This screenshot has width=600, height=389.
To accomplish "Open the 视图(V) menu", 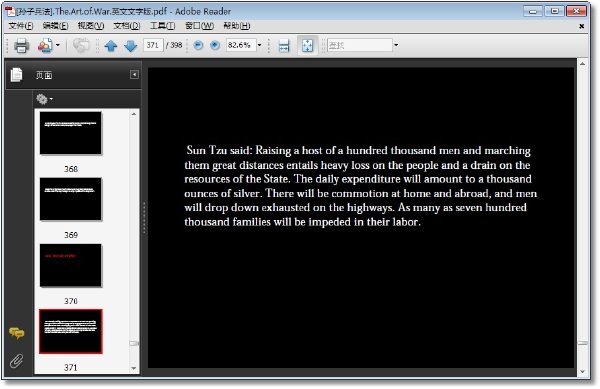I will (x=91, y=26).
